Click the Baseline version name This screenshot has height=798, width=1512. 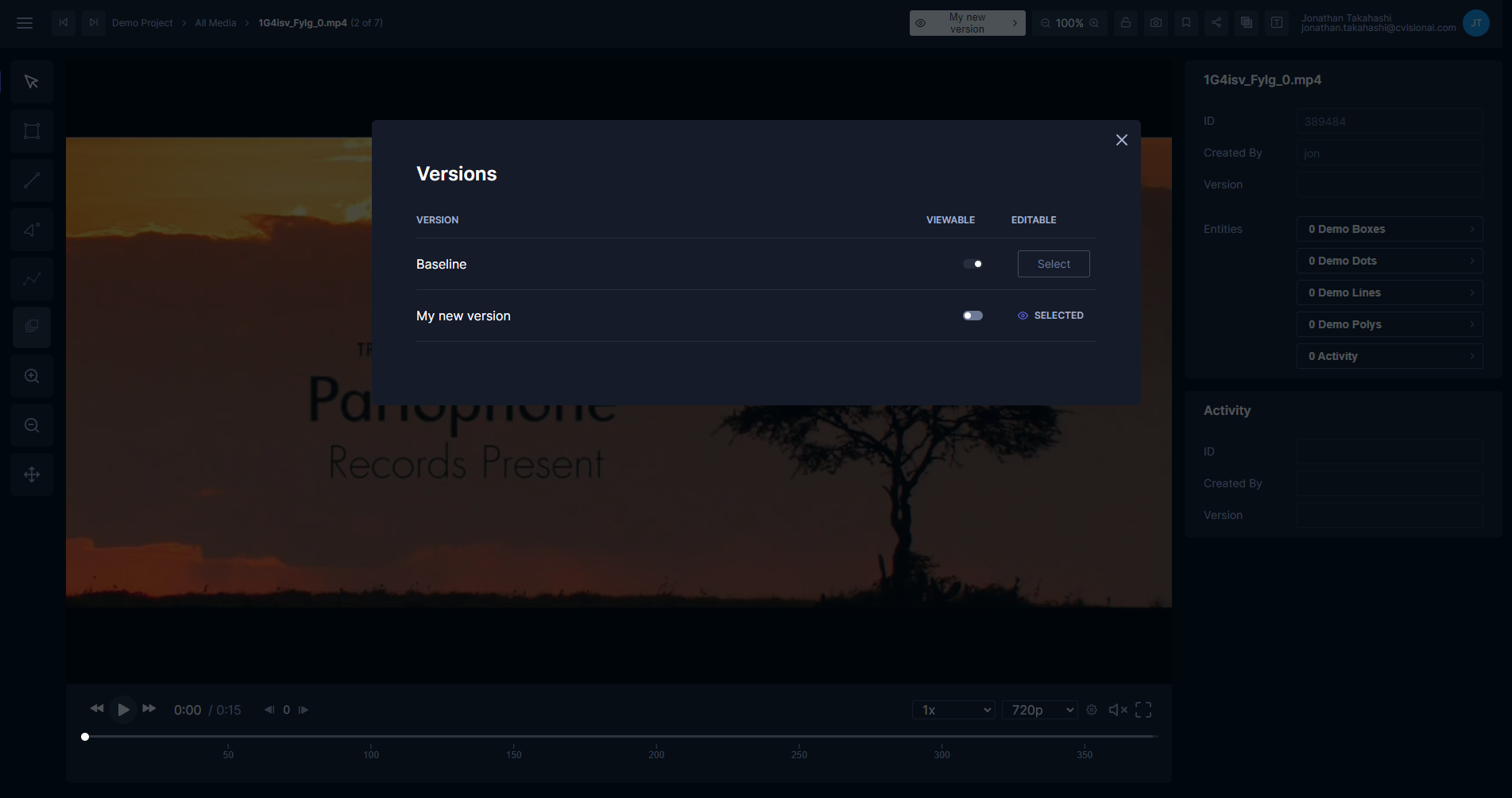click(441, 264)
